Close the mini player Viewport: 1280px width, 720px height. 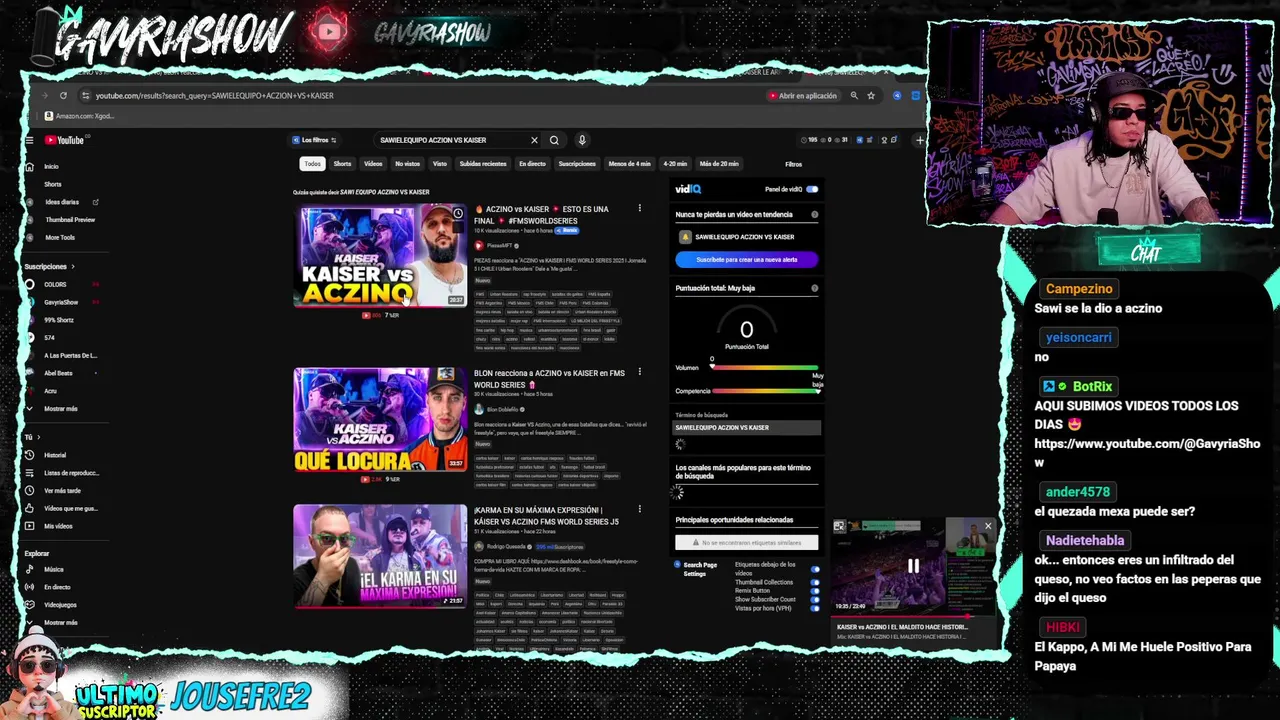[988, 526]
